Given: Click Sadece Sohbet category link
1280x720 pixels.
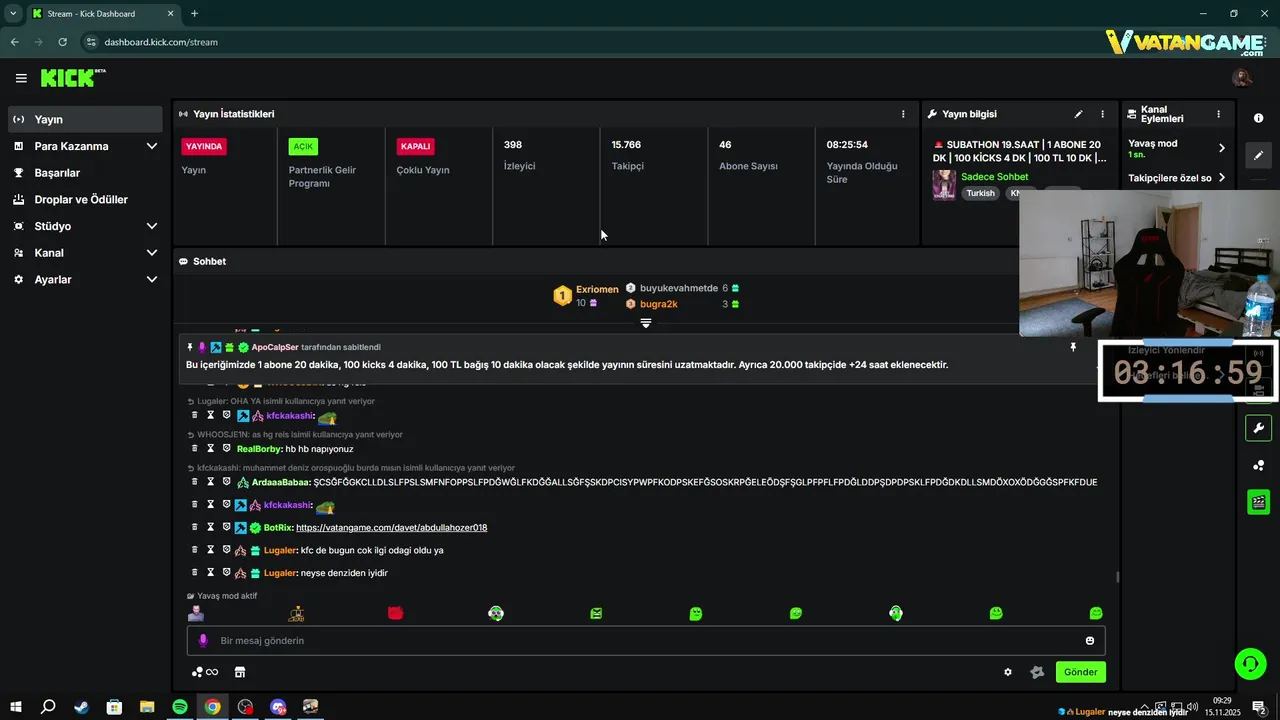Looking at the screenshot, I should coord(994,177).
